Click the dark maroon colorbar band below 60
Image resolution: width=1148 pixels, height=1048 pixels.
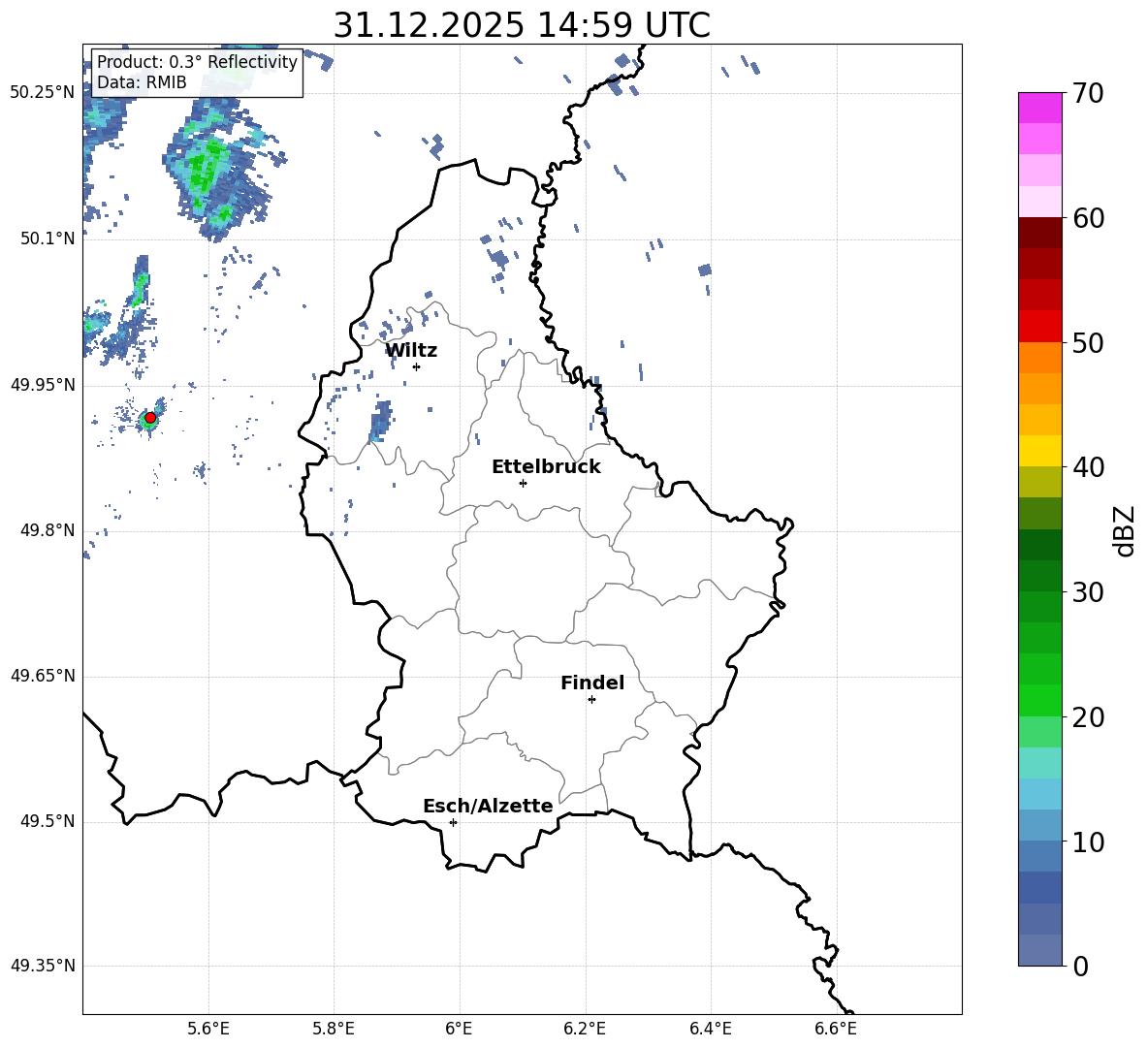coord(1040,233)
